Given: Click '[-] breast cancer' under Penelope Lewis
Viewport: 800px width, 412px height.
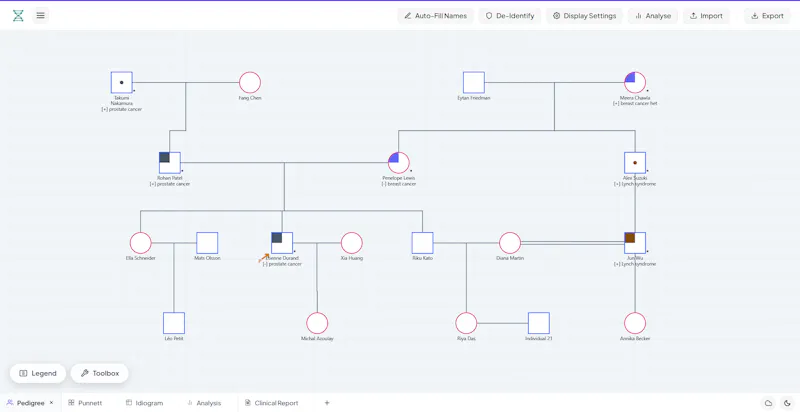Looking at the screenshot, I should pyautogui.click(x=398, y=184).
